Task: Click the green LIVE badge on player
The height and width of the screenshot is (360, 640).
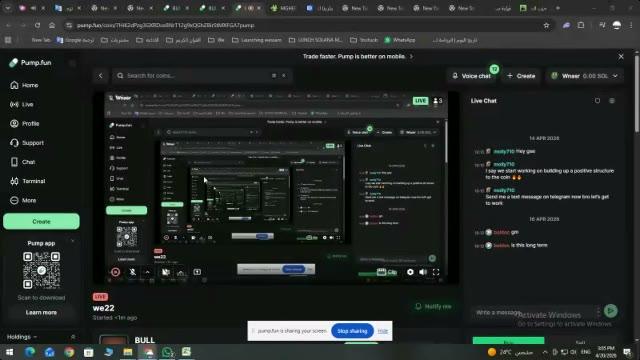Action: tap(420, 100)
